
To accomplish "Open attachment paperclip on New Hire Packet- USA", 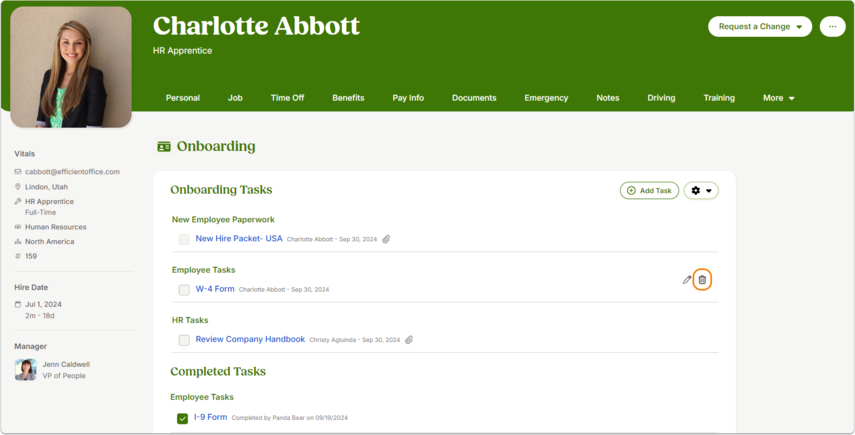I will pos(386,239).
